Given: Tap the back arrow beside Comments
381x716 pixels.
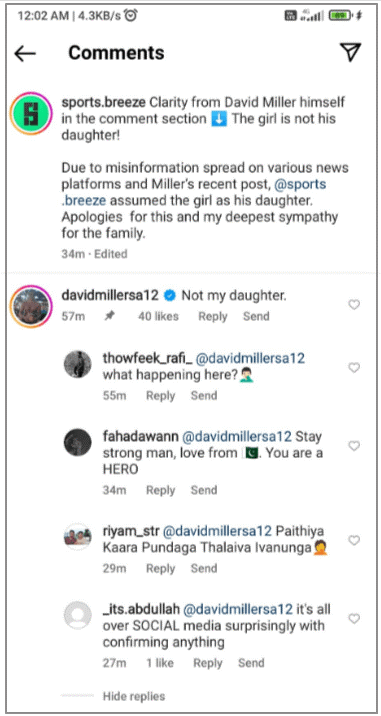Looking at the screenshot, I should [x=25, y=53].
